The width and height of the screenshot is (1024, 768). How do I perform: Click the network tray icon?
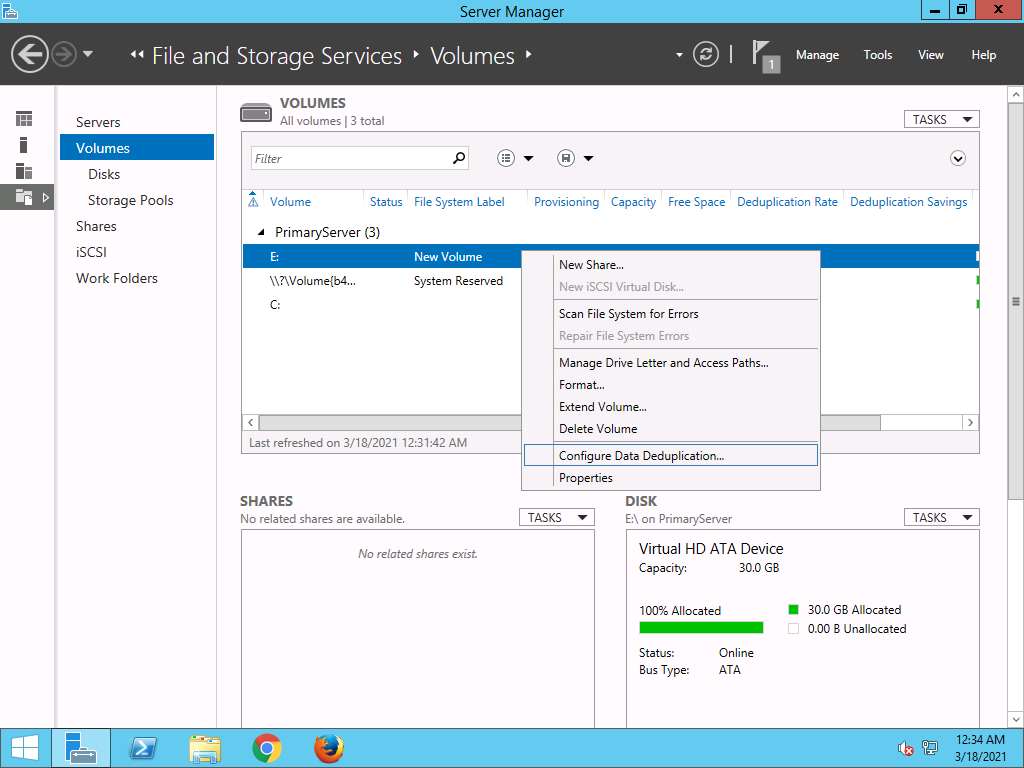click(x=930, y=748)
